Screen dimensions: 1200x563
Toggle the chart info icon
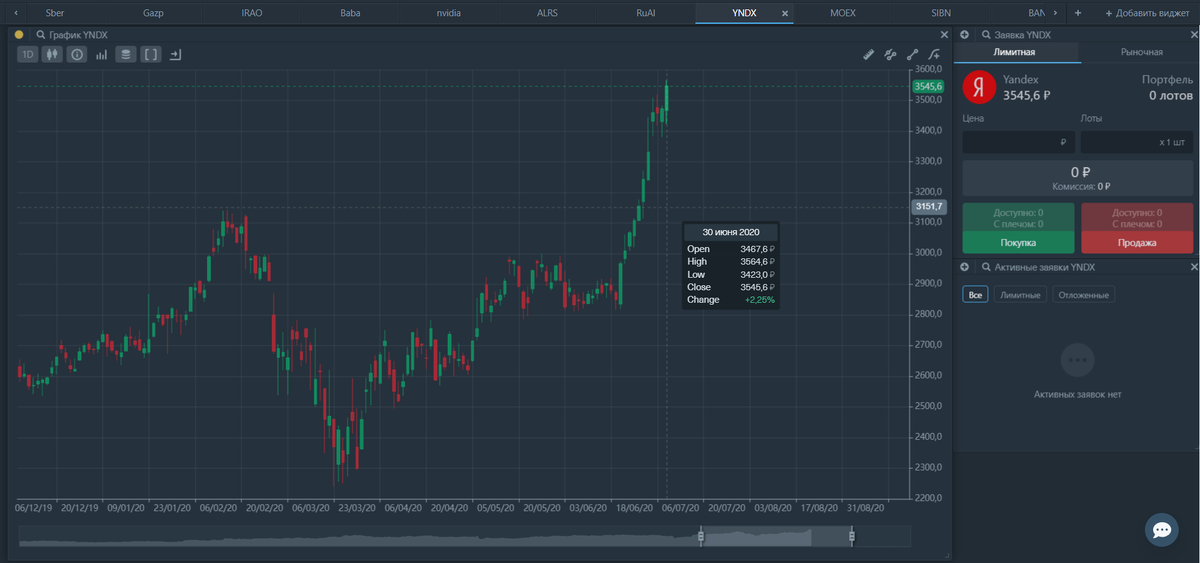click(77, 54)
